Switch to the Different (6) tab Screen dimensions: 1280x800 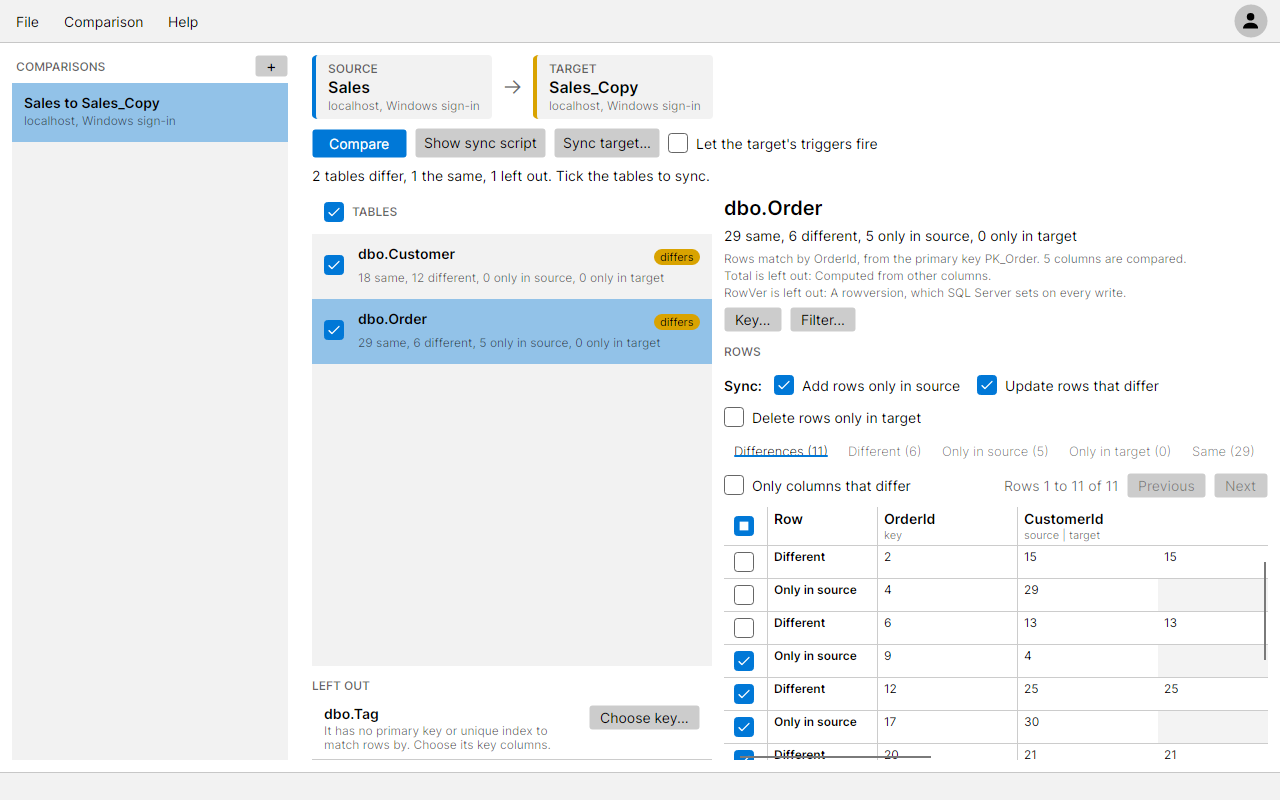(885, 451)
